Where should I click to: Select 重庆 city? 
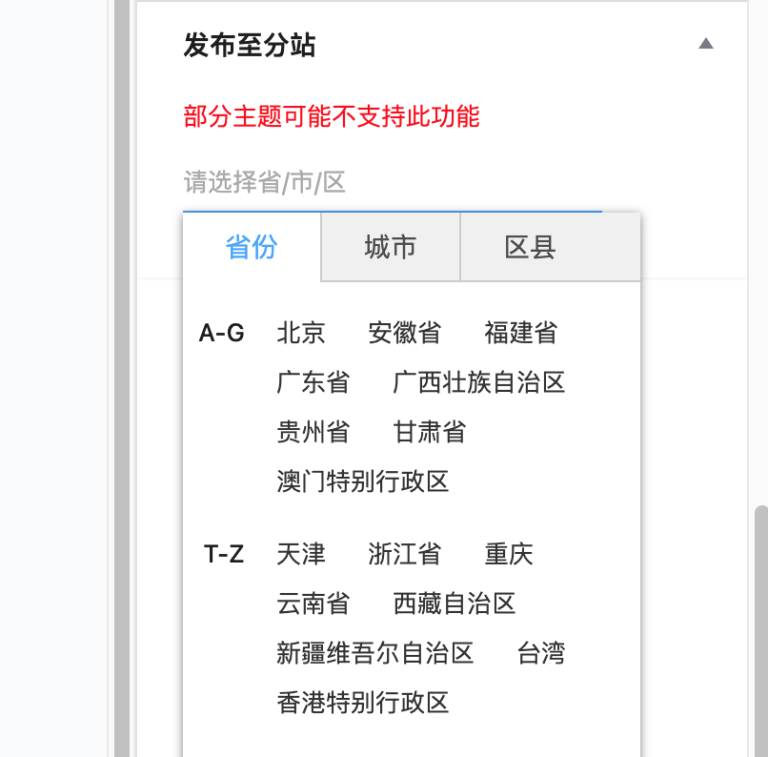509,554
